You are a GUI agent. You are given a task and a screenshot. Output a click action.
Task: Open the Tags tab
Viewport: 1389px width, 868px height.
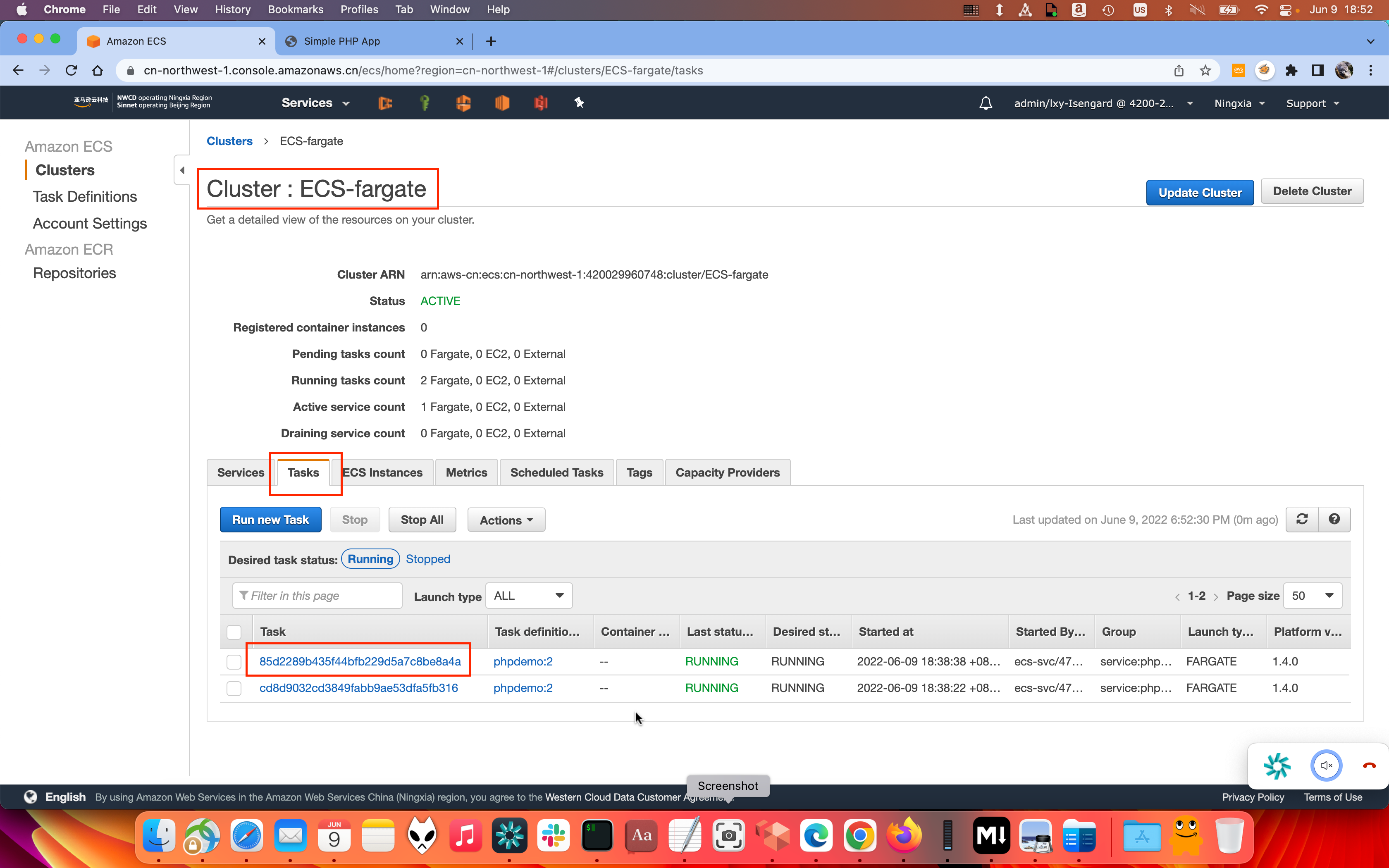[x=640, y=472]
